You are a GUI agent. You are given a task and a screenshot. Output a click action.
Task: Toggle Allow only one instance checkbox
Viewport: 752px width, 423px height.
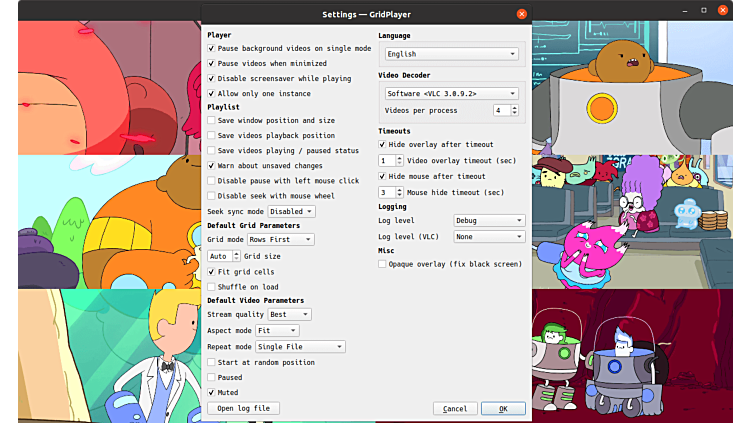[212, 93]
